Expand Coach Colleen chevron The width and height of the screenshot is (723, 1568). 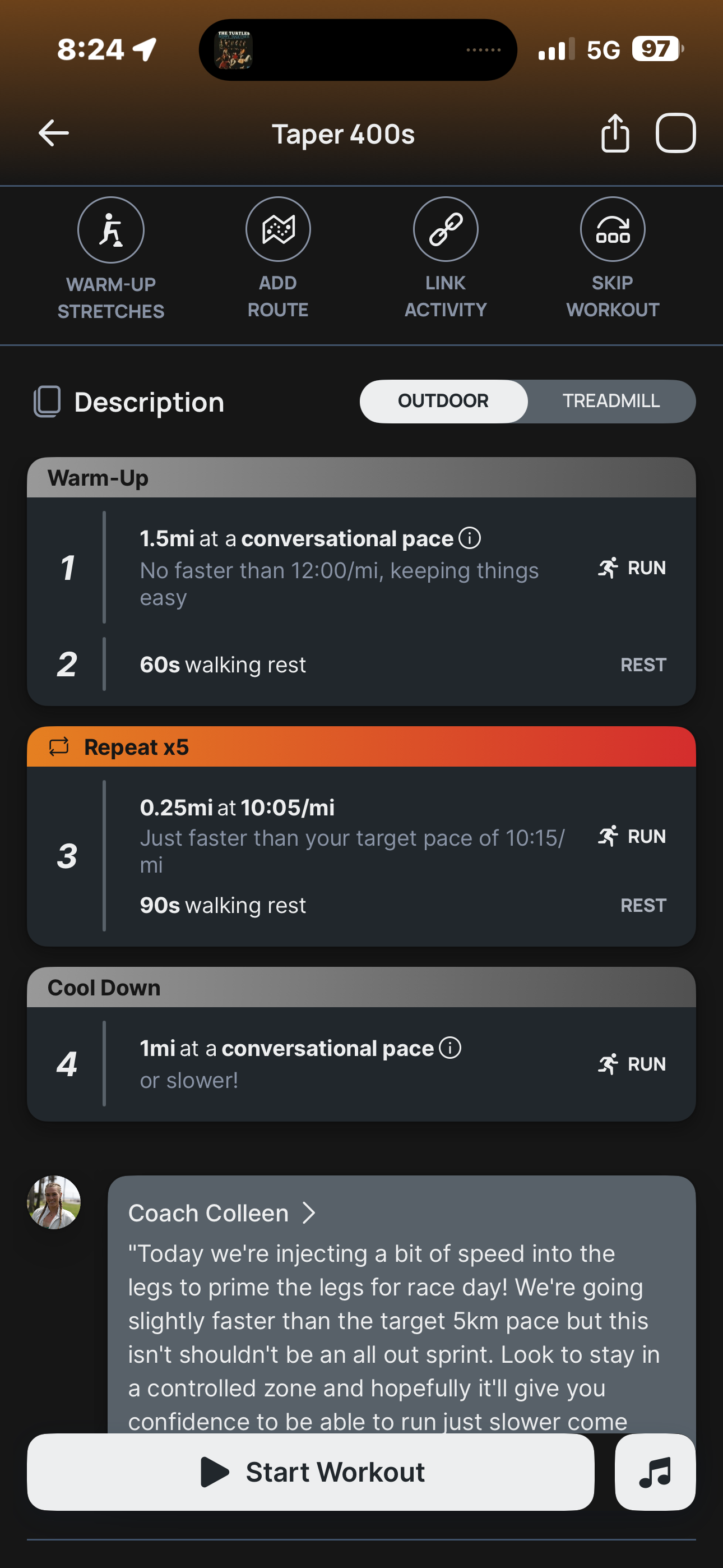click(310, 1212)
